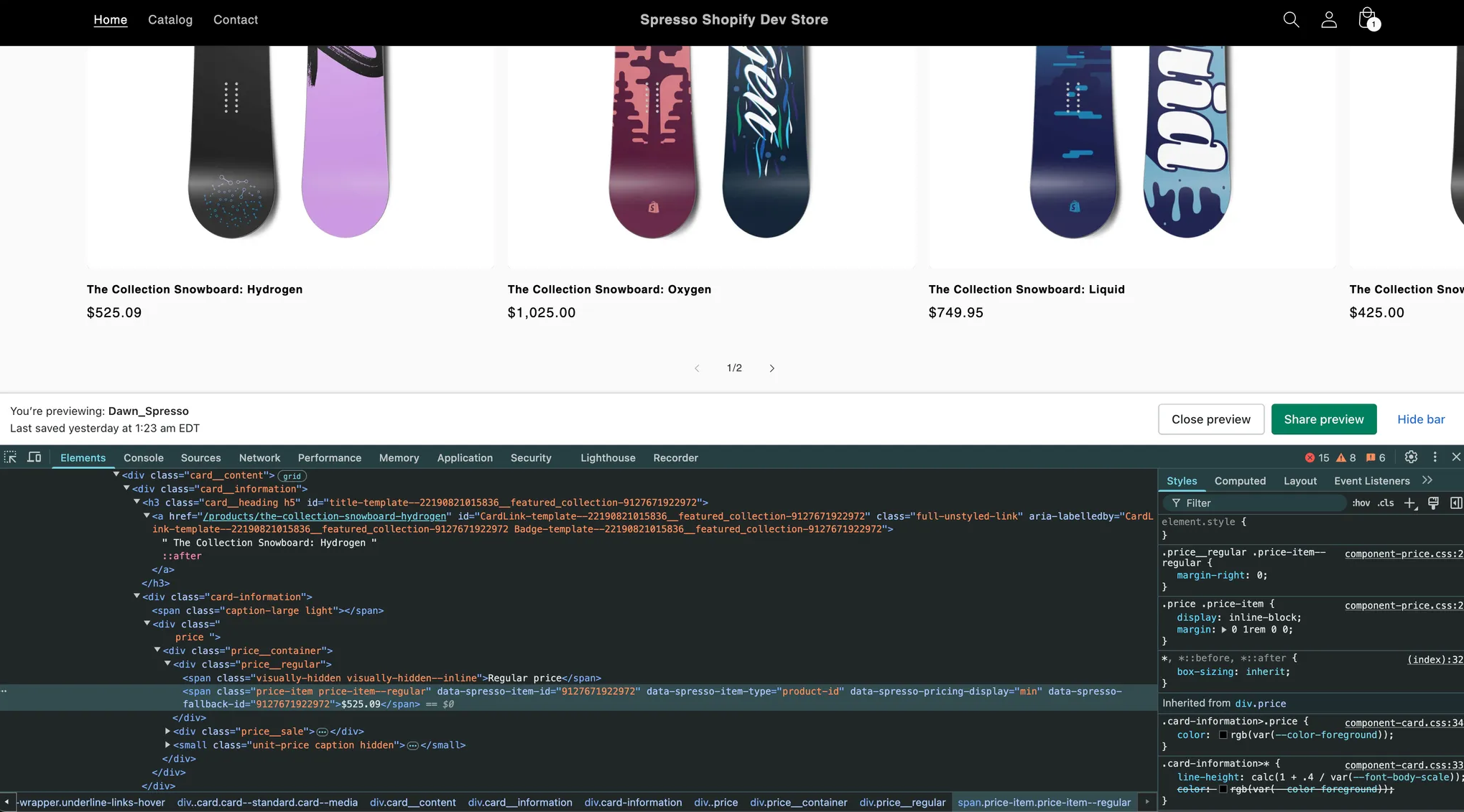Switch to the Console tab
This screenshot has width=1464, height=812.
click(144, 458)
